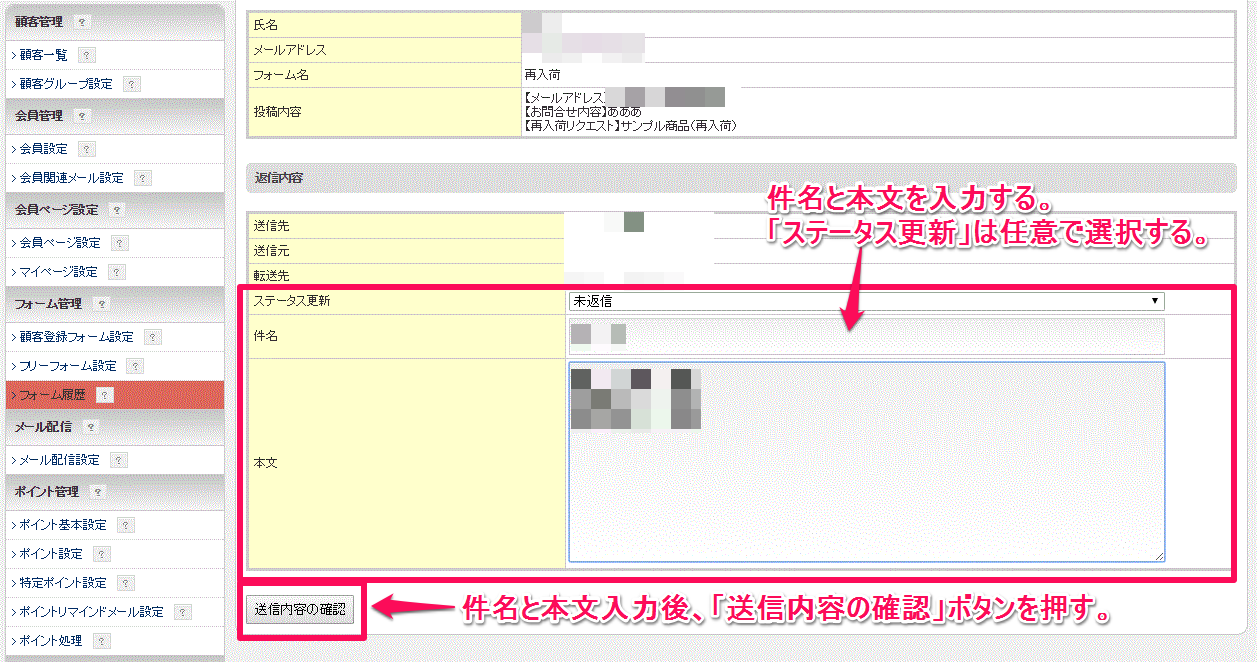Viewport: 1257px width, 662px height.
Task: Open マイページ設定 in sidebar
Action: pos(58,272)
